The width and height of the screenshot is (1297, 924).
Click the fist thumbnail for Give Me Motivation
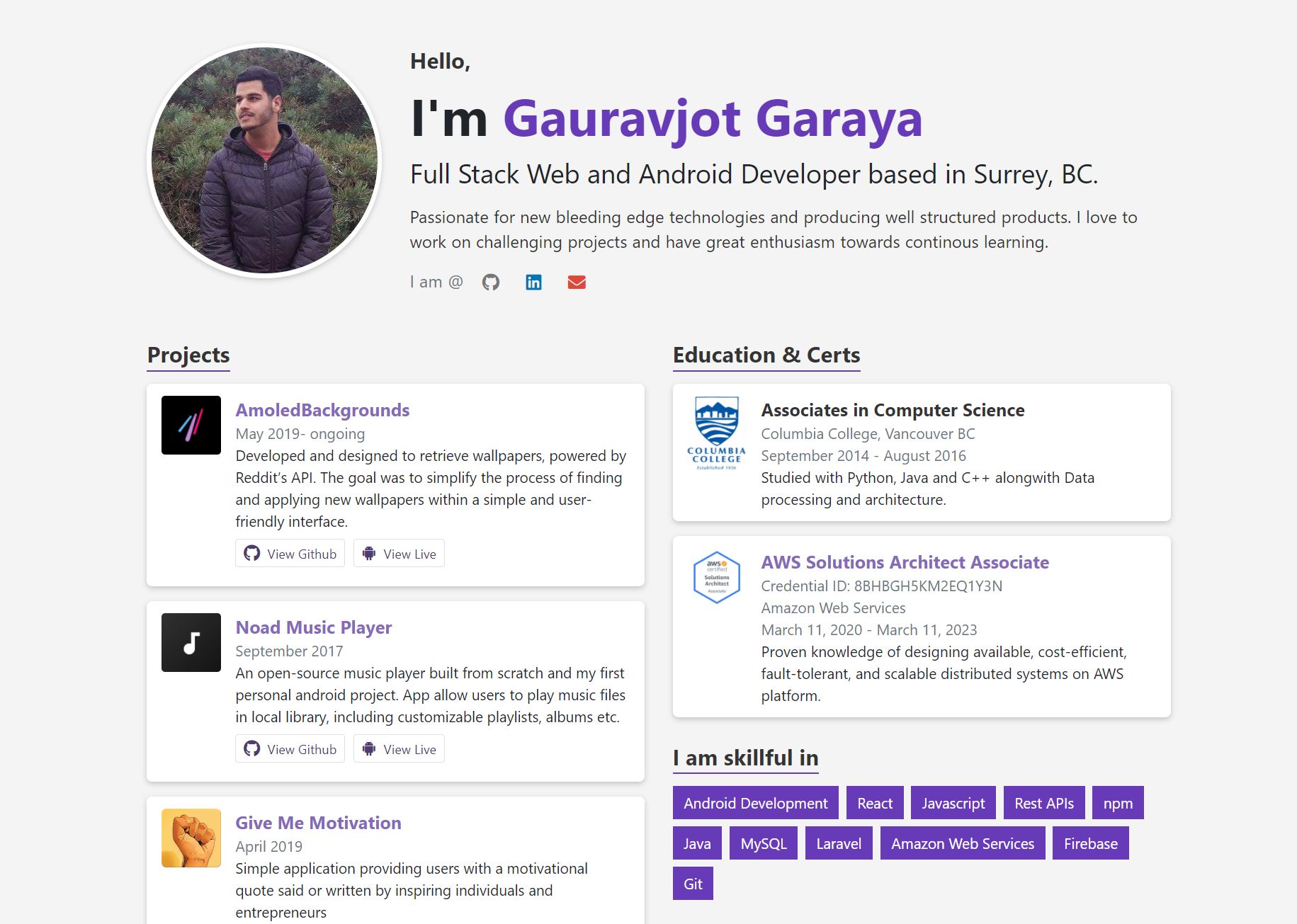coord(191,838)
